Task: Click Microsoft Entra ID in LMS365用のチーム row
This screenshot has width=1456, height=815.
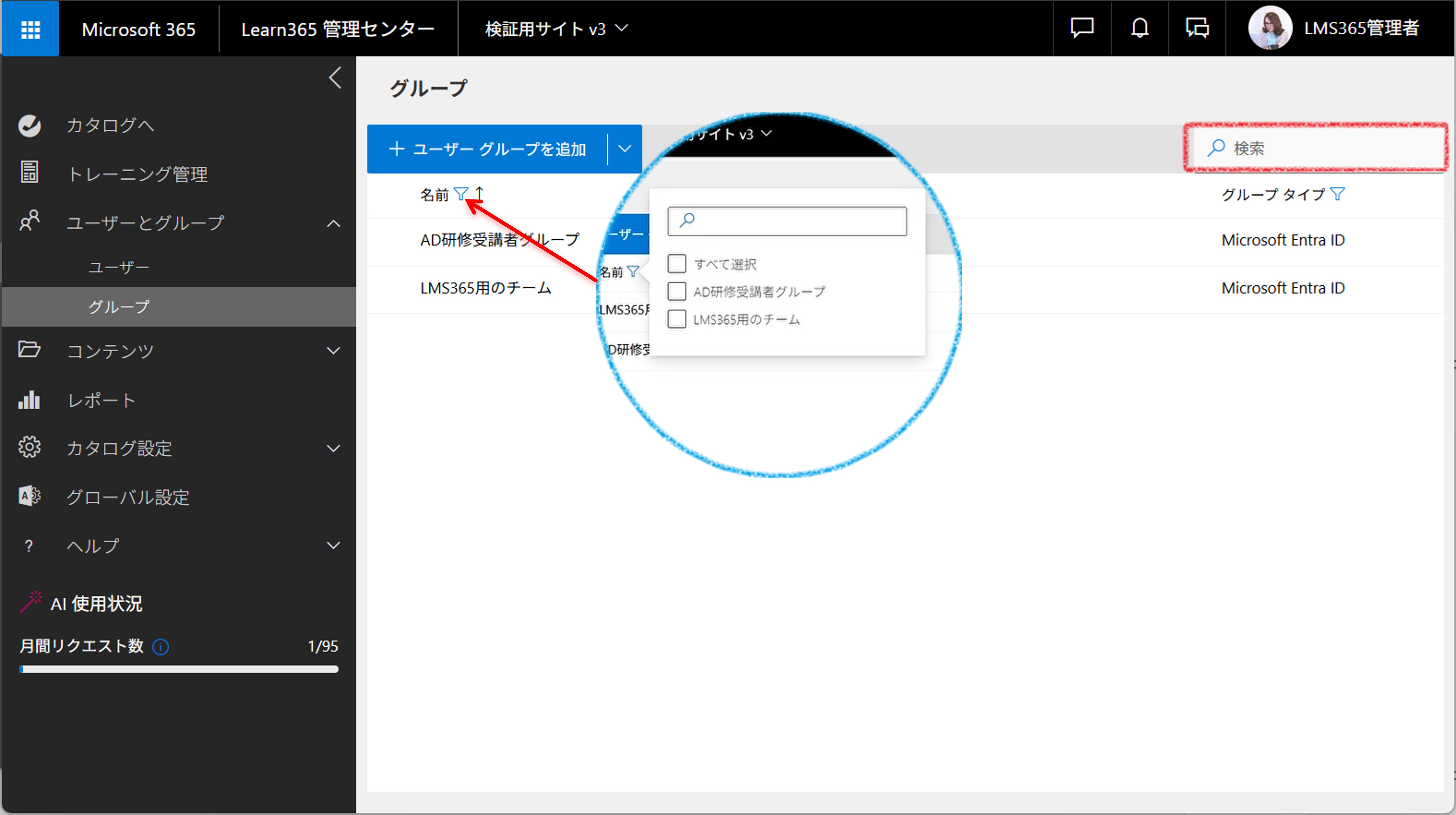Action: tap(1283, 288)
